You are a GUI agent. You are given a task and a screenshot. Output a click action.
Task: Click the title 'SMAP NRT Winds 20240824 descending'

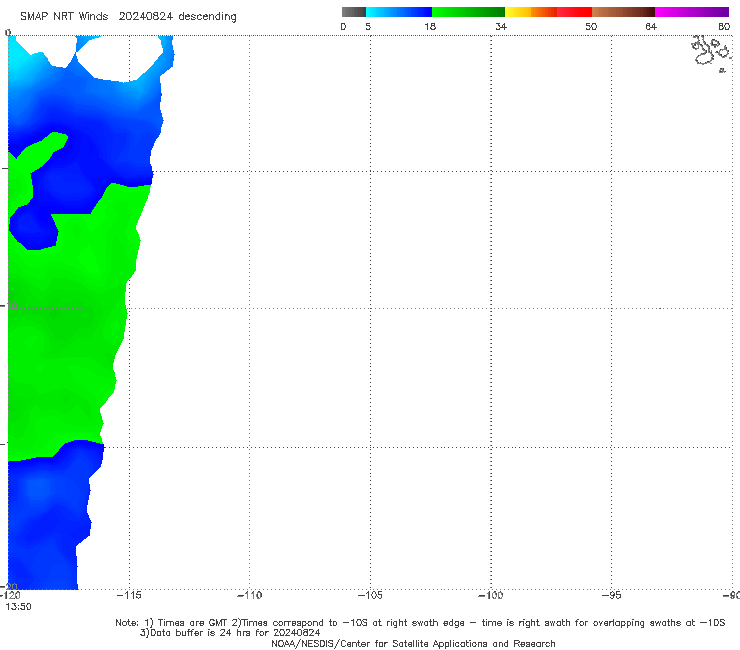click(128, 16)
